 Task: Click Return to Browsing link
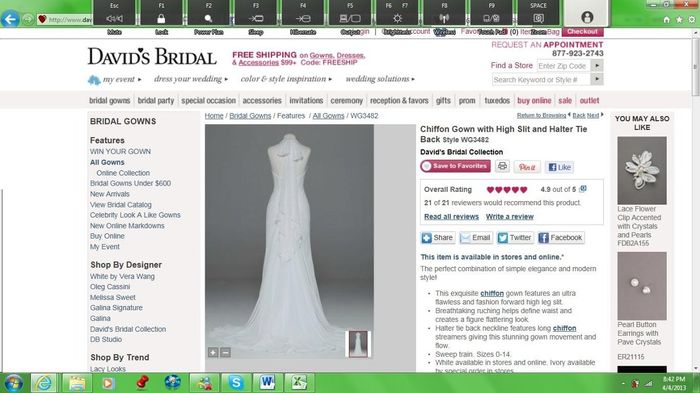pos(541,115)
